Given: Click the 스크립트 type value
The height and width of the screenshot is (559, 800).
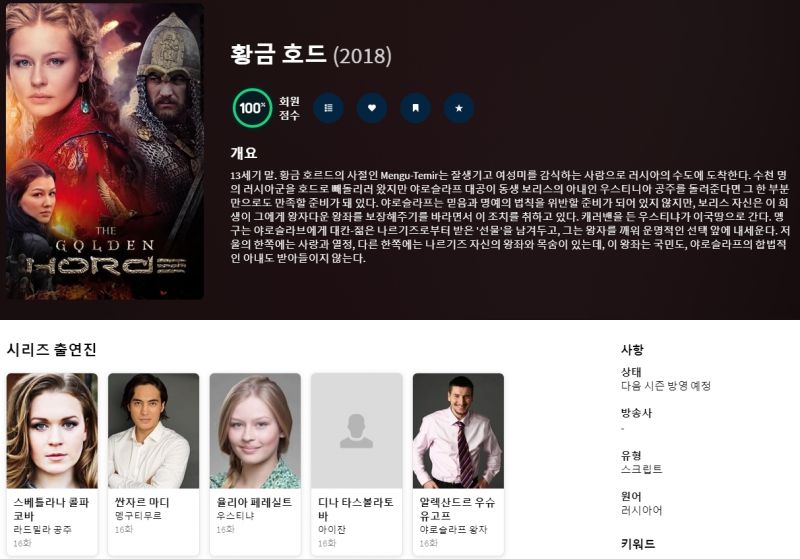Looking at the screenshot, I should [x=641, y=469].
